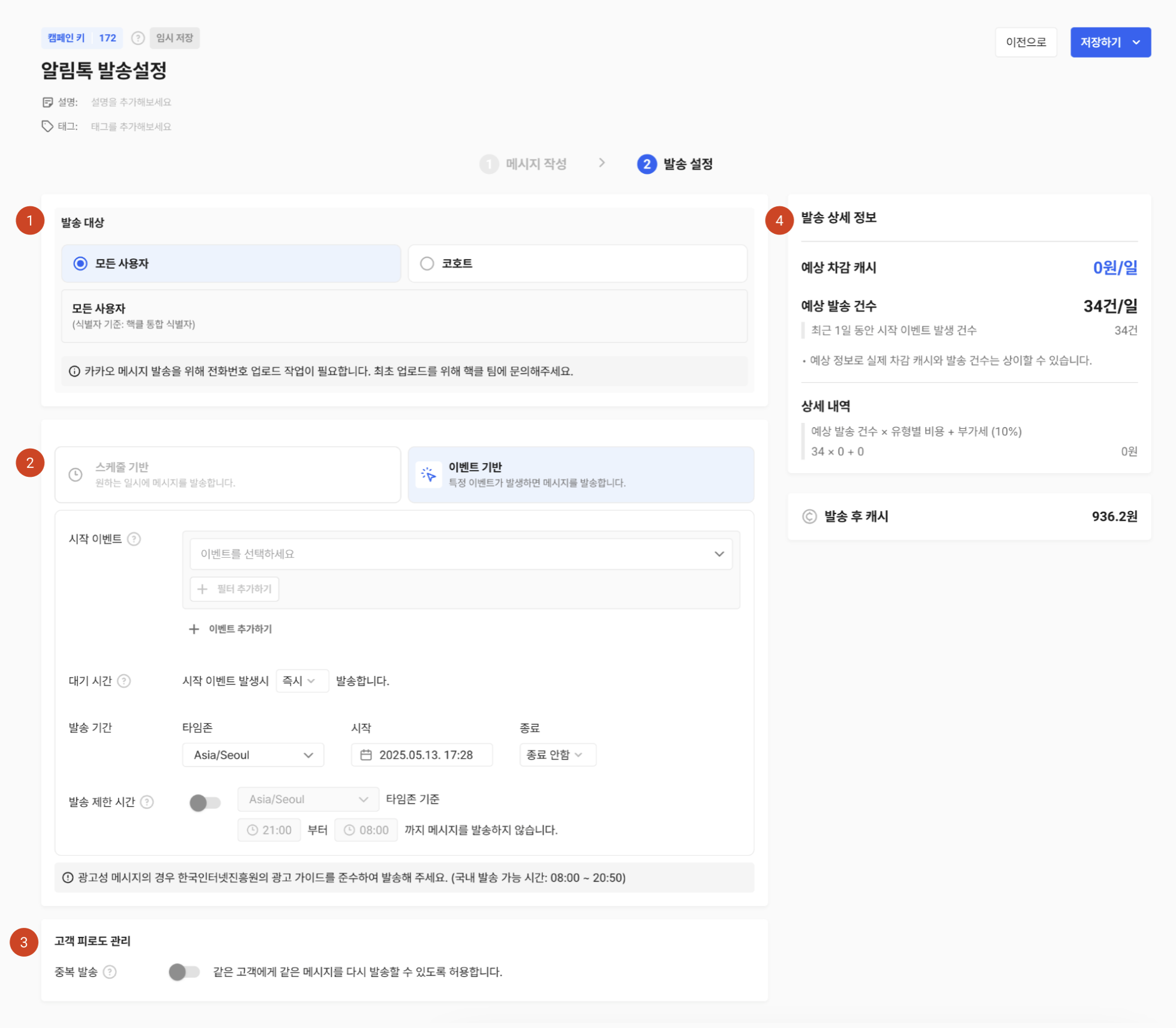Open the 즉시 wait time dropdown
Image resolution: width=1176 pixels, height=1028 pixels.
pyautogui.click(x=301, y=681)
